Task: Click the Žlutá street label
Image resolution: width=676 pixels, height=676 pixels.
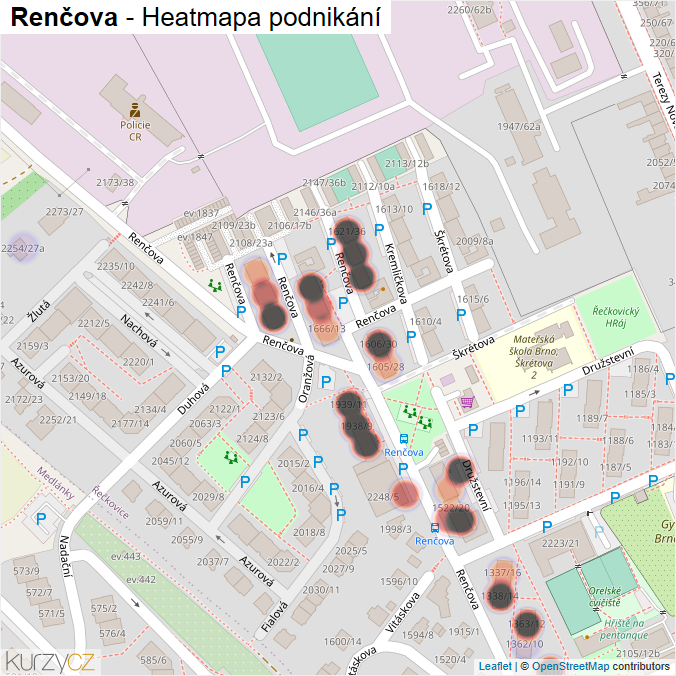Action: [x=39, y=312]
